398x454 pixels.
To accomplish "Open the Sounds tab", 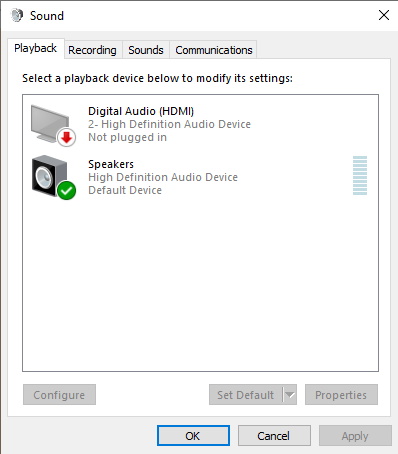I will 146,50.
